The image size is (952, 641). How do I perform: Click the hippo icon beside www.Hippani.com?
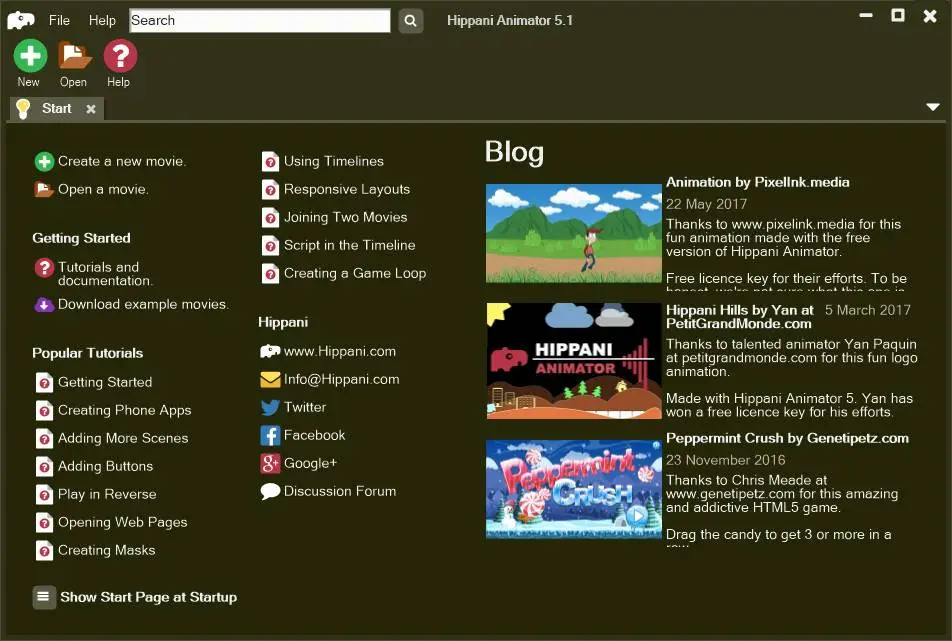coord(270,351)
